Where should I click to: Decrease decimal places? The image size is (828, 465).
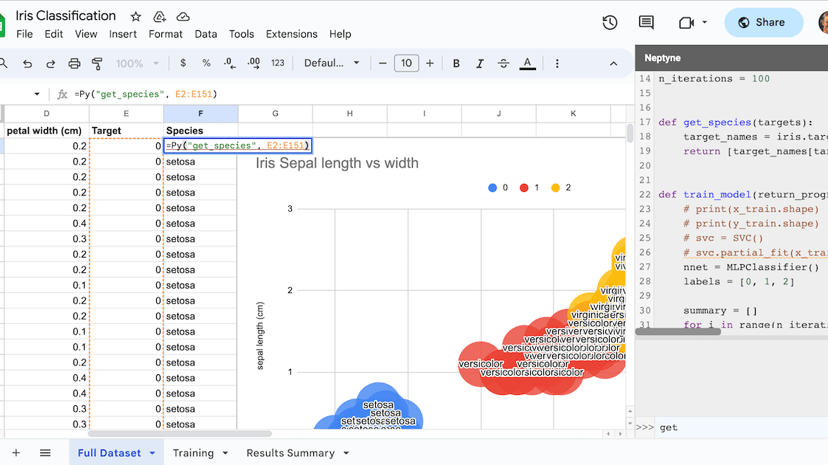click(229, 63)
